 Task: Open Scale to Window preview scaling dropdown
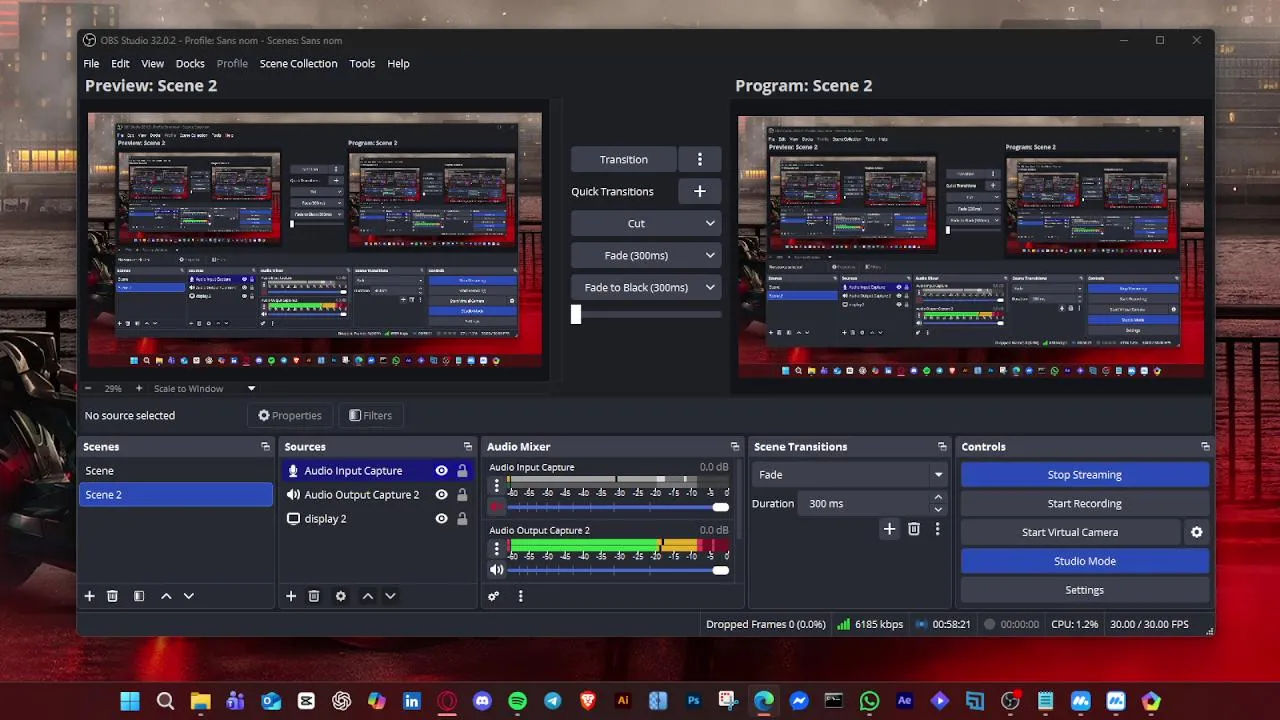(x=204, y=388)
